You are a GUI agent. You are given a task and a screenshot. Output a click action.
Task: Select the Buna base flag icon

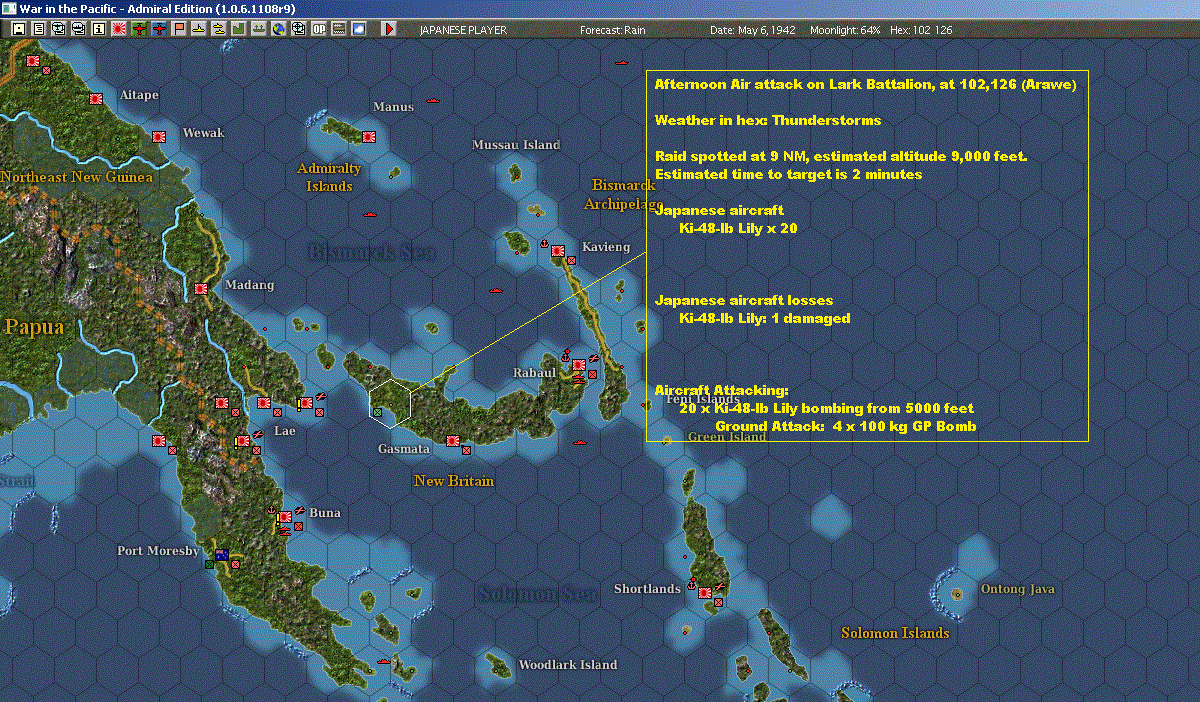(x=285, y=517)
